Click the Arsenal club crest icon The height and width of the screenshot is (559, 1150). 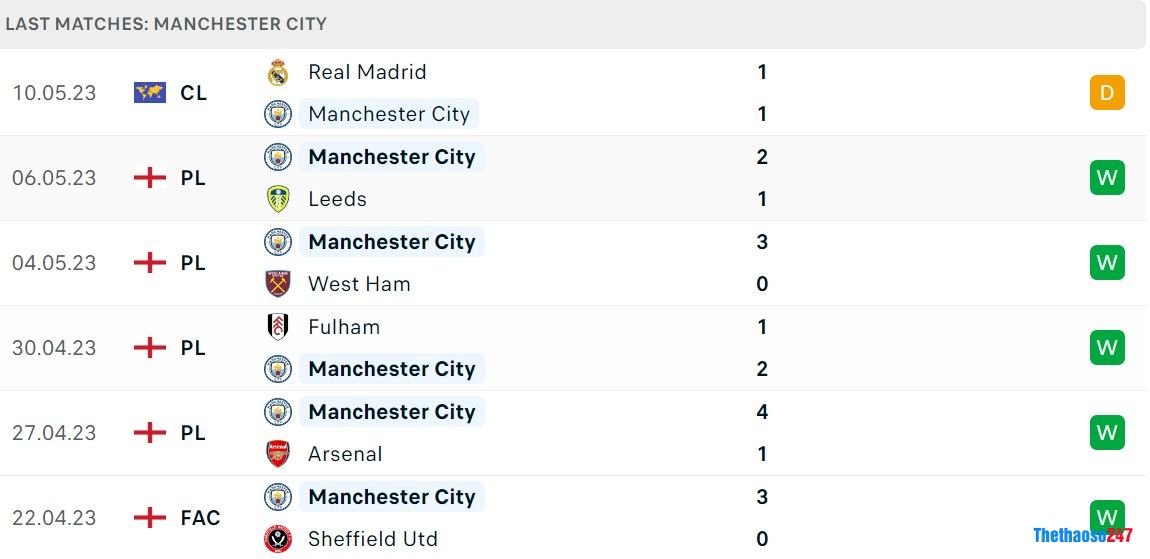click(278, 454)
